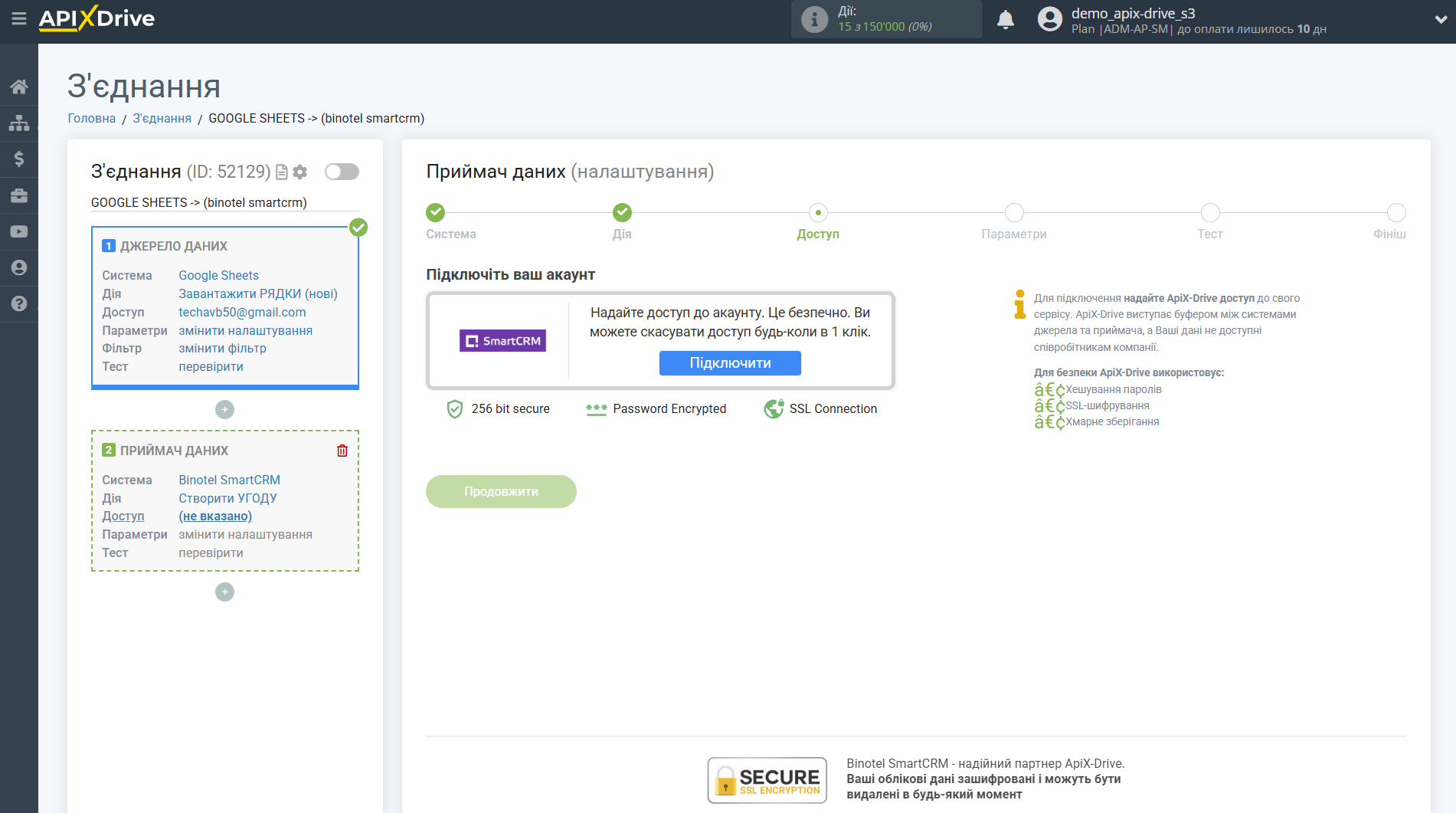Screen dimensions: 1456x813
Task: Click the Password Encrypted asterisks icon
Action: [x=596, y=409]
